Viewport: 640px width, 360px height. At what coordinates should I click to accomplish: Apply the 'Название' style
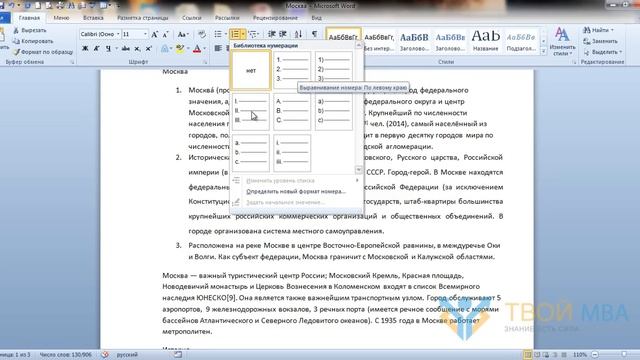(485, 41)
